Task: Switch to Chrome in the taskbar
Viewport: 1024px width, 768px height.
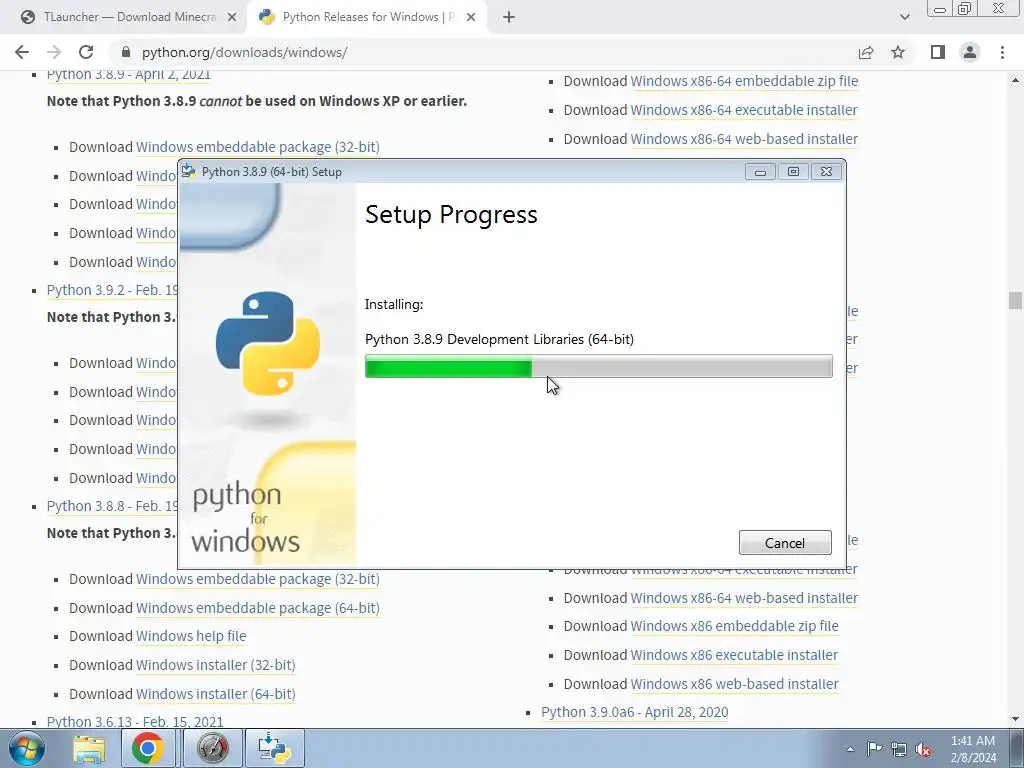Action: [148, 748]
